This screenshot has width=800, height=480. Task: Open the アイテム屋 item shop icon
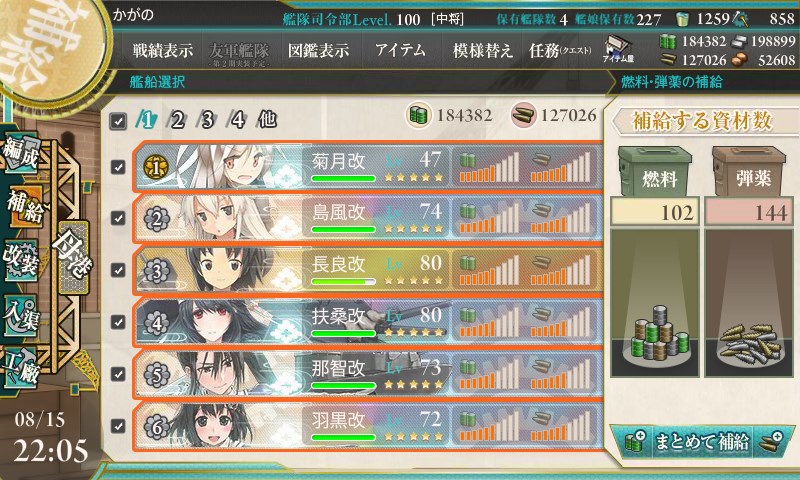pos(618,49)
